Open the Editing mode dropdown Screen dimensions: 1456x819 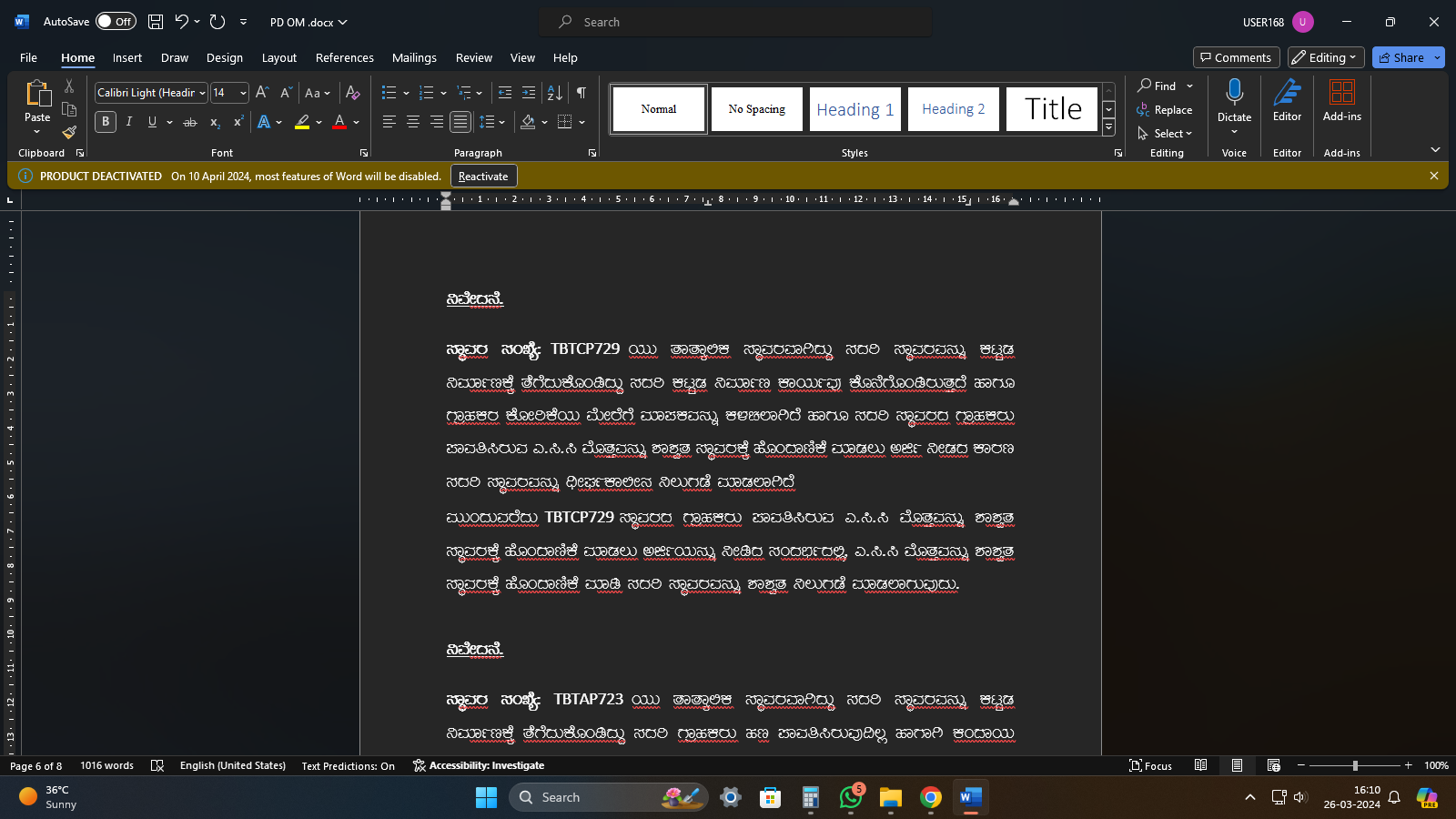(1326, 57)
